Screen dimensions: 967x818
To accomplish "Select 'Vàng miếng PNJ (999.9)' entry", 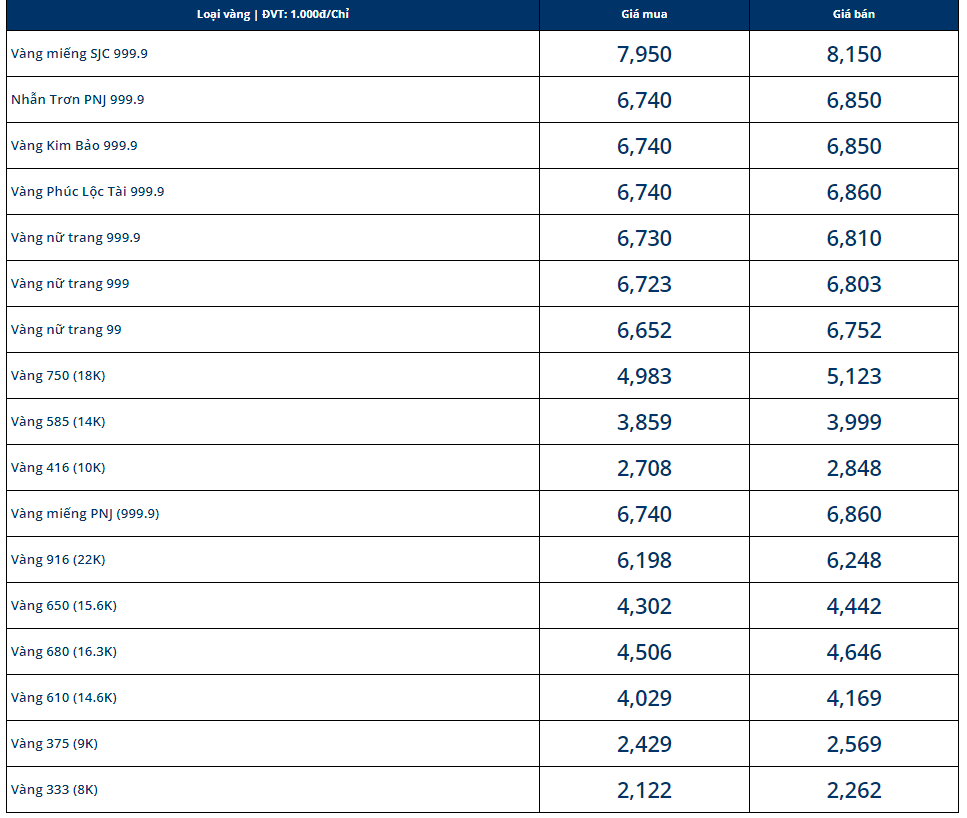I will click(x=85, y=514).
